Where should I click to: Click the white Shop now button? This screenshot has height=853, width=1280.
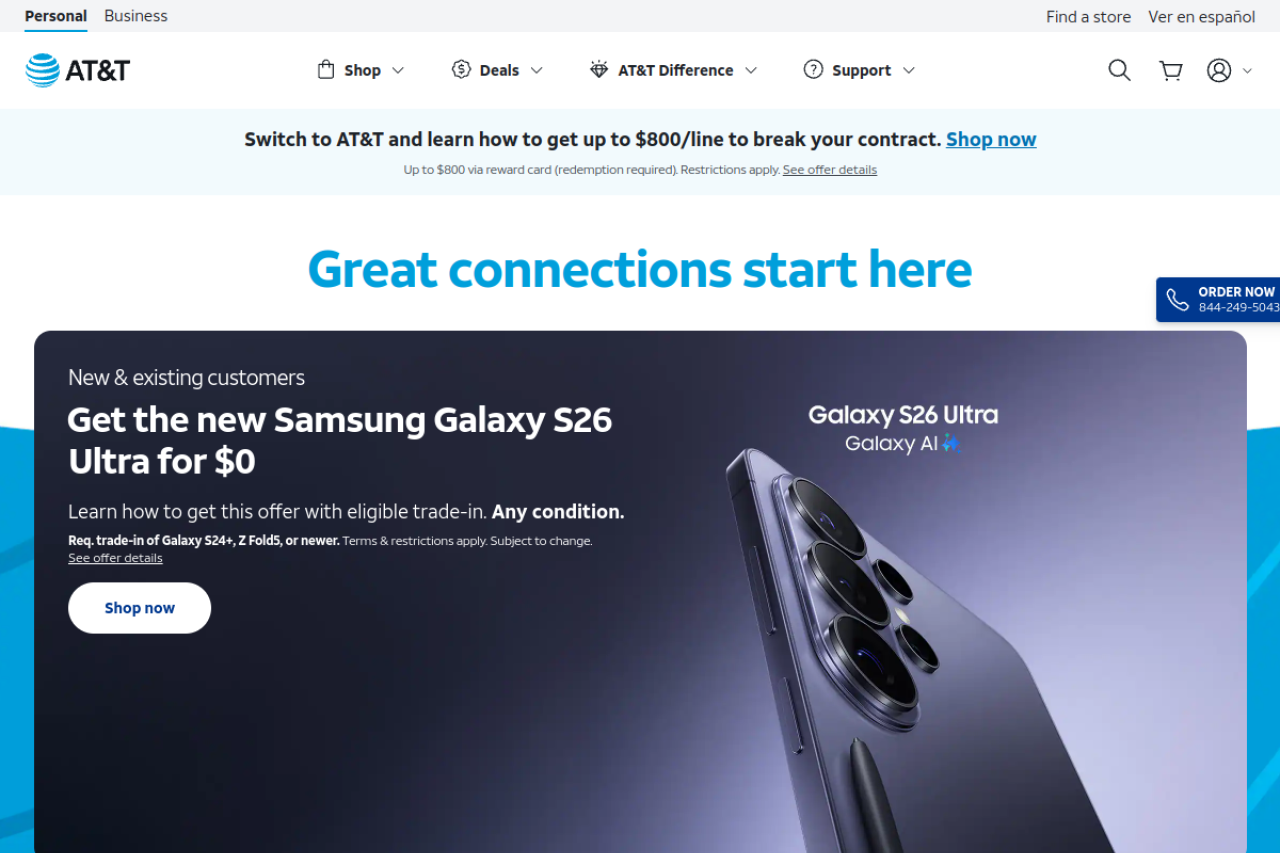[139, 608]
